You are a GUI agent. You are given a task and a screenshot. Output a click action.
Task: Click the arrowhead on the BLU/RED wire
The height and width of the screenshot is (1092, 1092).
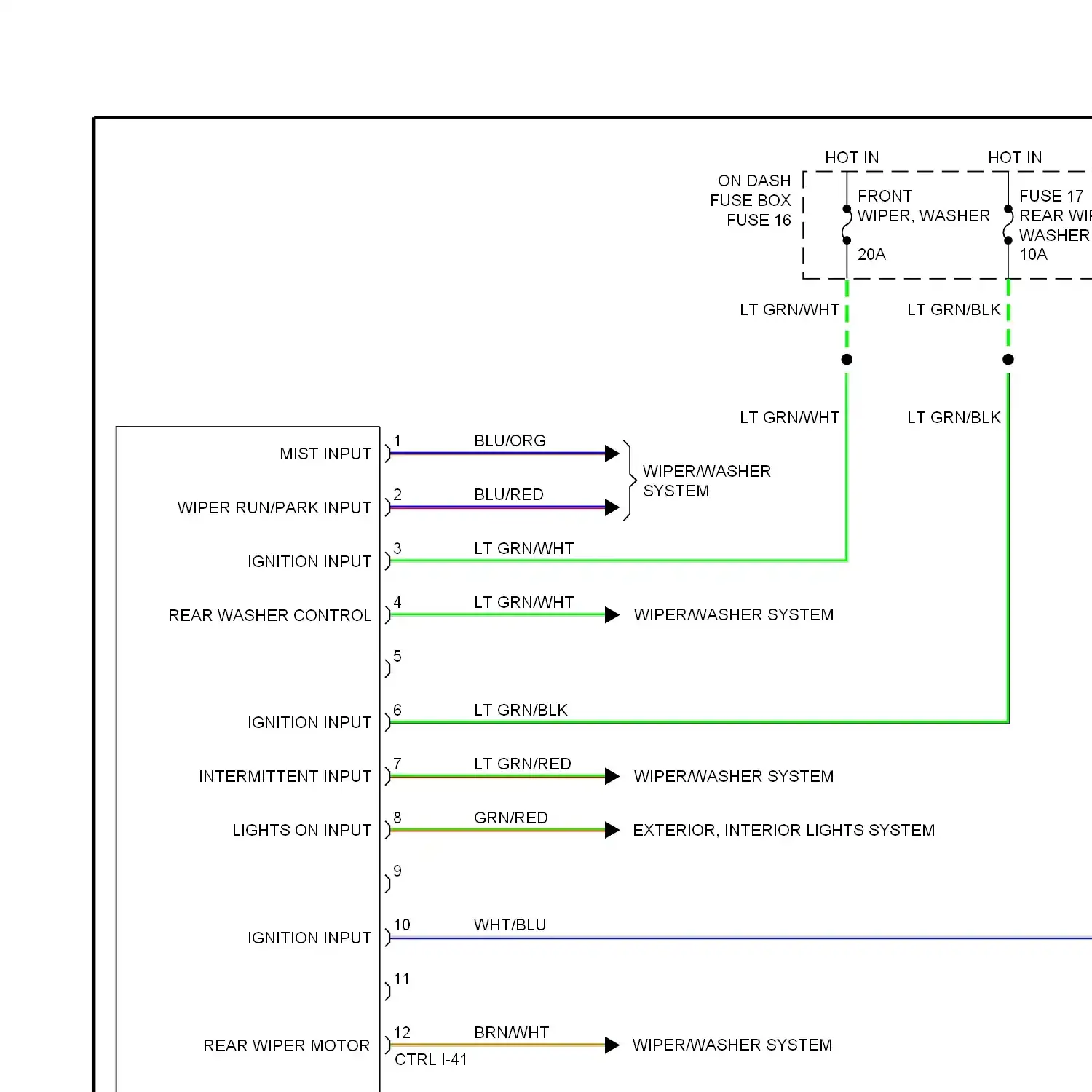612,507
